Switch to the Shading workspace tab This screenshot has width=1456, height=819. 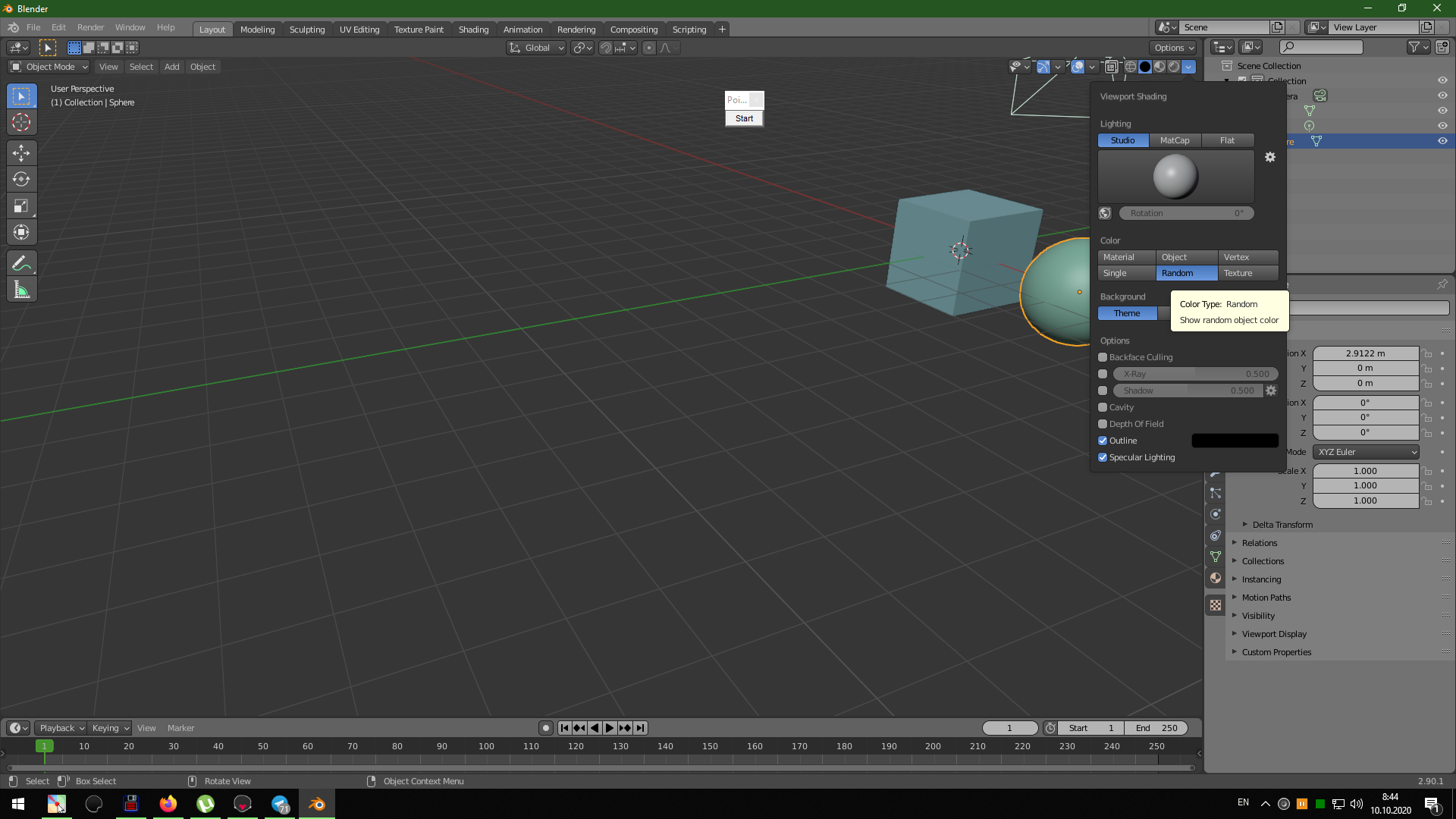[473, 30]
